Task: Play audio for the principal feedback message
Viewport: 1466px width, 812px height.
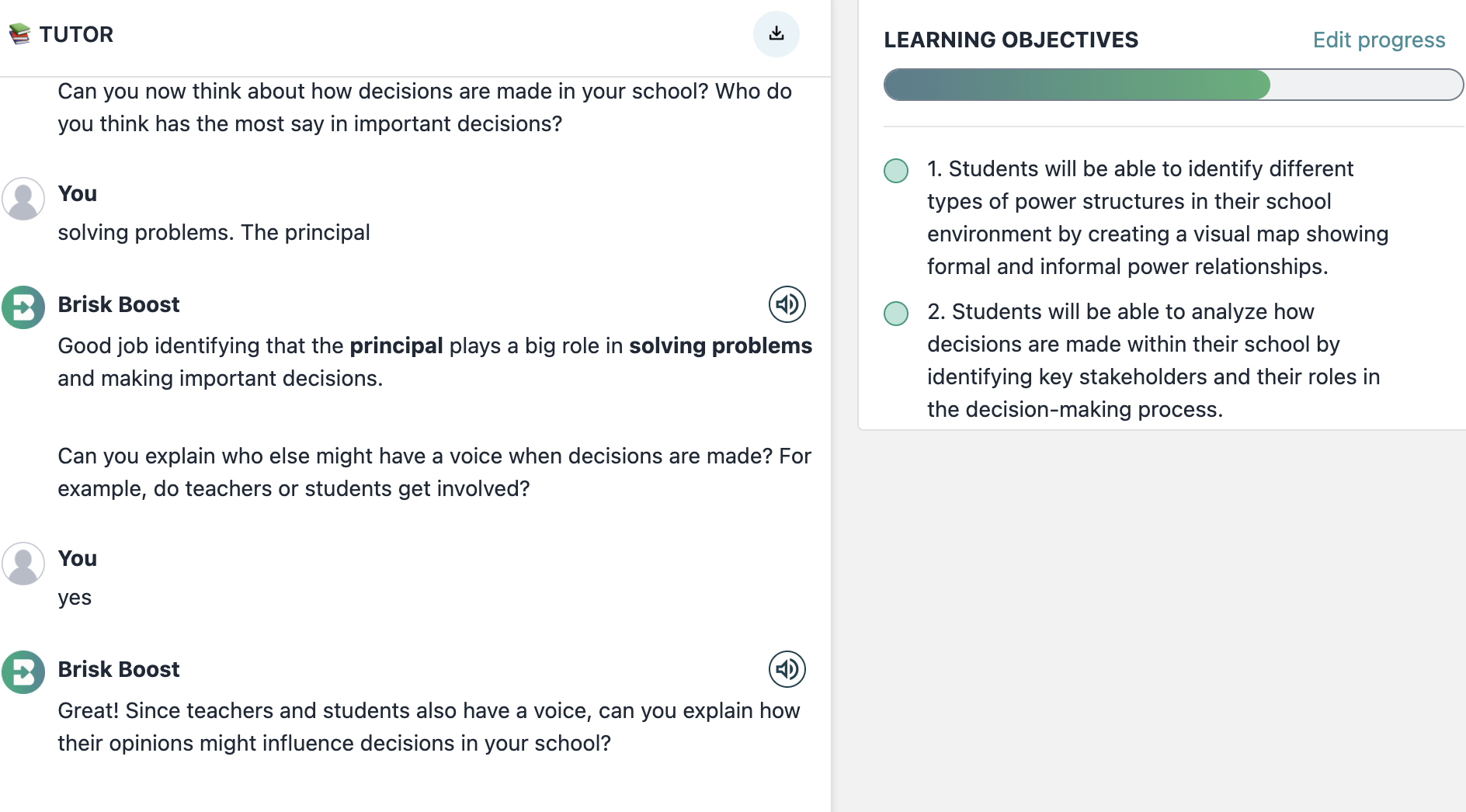Action: [787, 304]
